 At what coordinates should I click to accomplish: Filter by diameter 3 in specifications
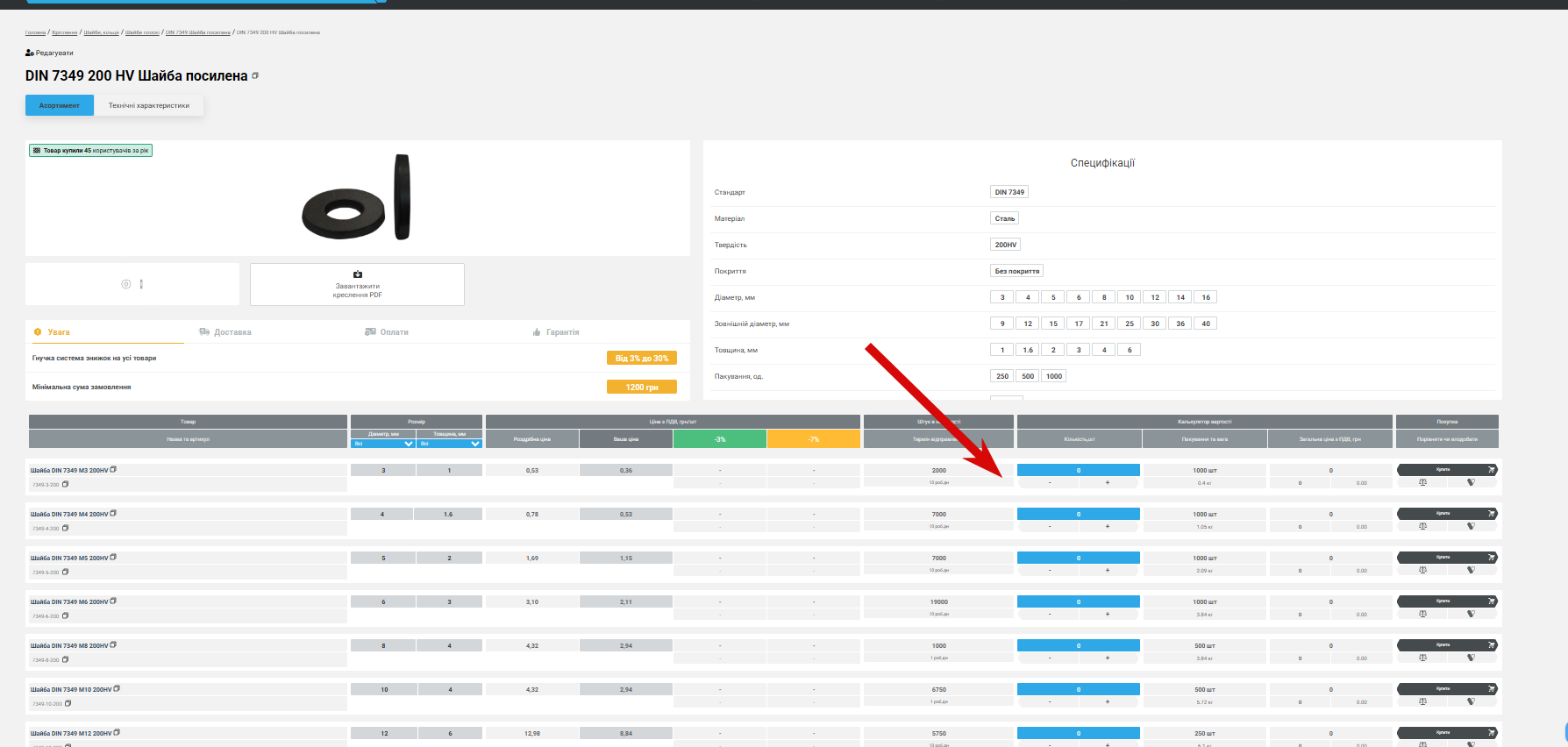pos(1002,297)
